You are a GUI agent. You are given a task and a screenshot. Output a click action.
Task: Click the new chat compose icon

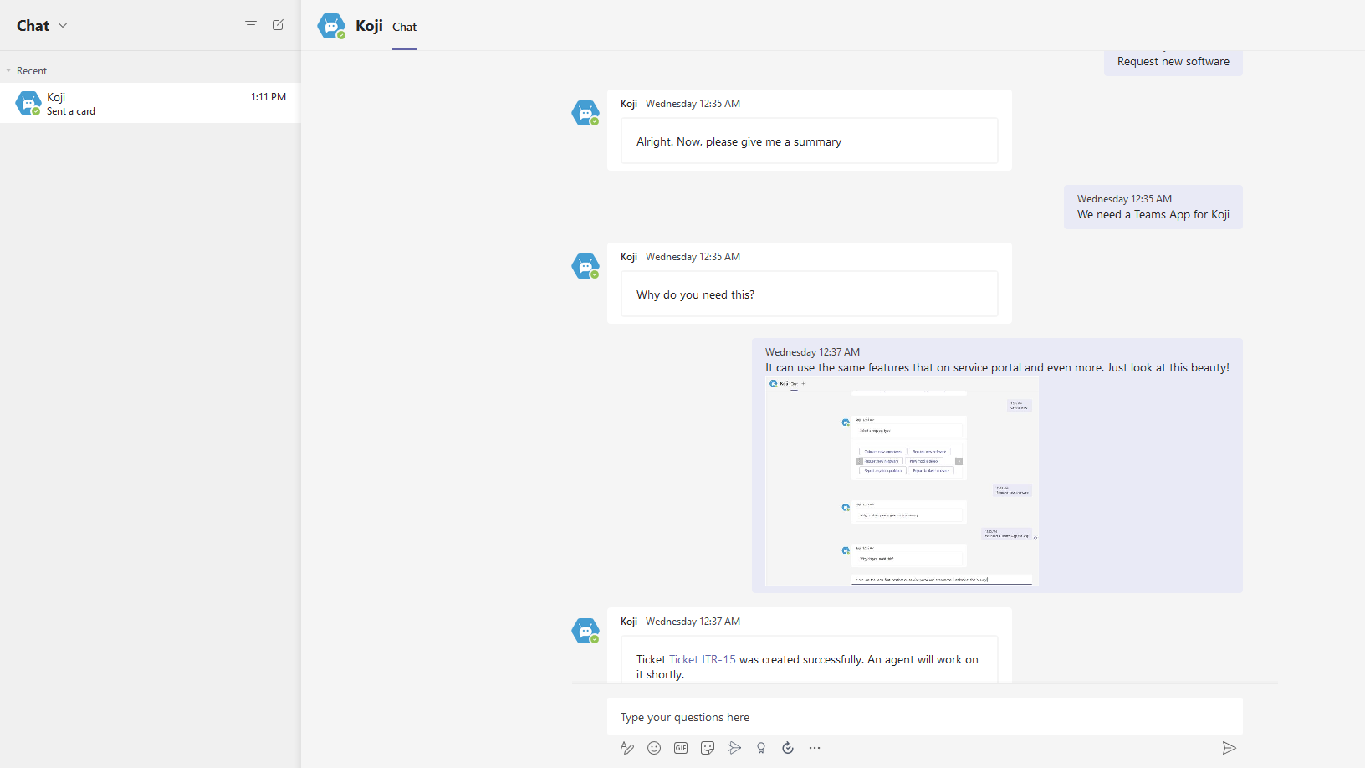[x=279, y=25]
